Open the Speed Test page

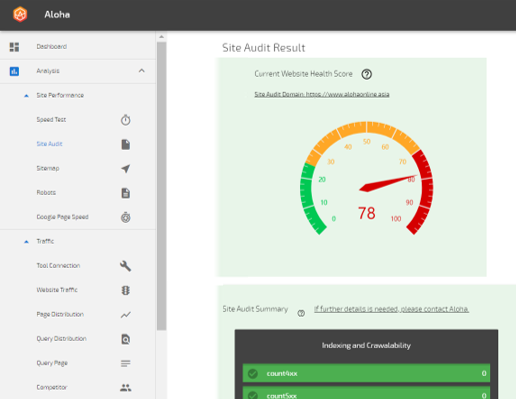tap(51, 120)
